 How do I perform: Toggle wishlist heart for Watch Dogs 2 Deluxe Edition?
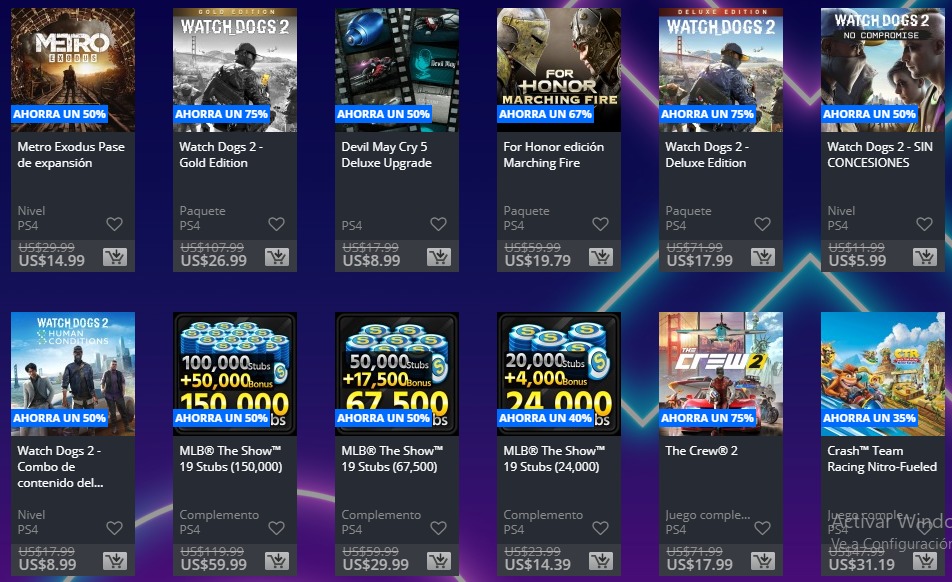point(763,224)
